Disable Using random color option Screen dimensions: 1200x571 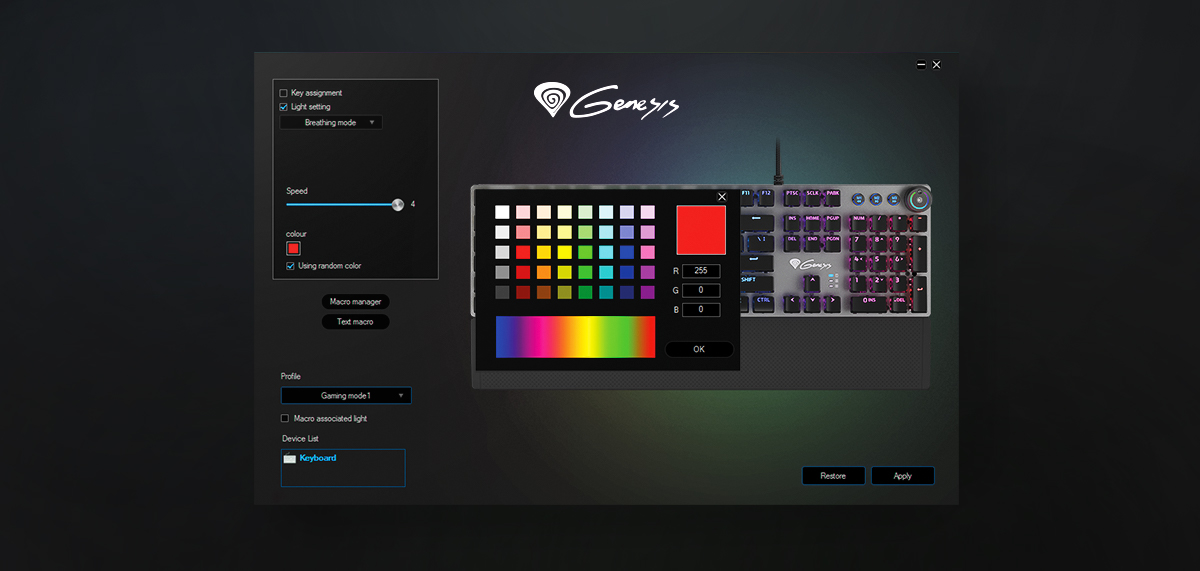pyautogui.click(x=291, y=266)
